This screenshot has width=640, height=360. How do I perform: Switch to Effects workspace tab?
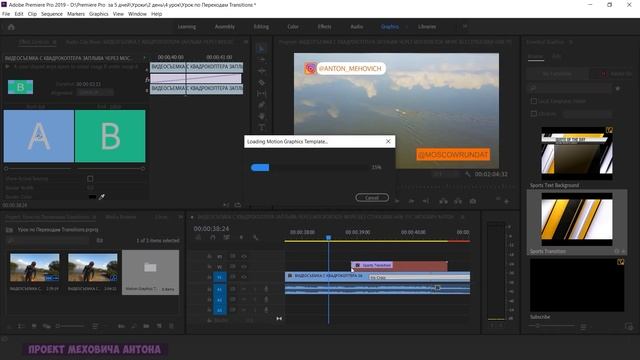pos(324,27)
